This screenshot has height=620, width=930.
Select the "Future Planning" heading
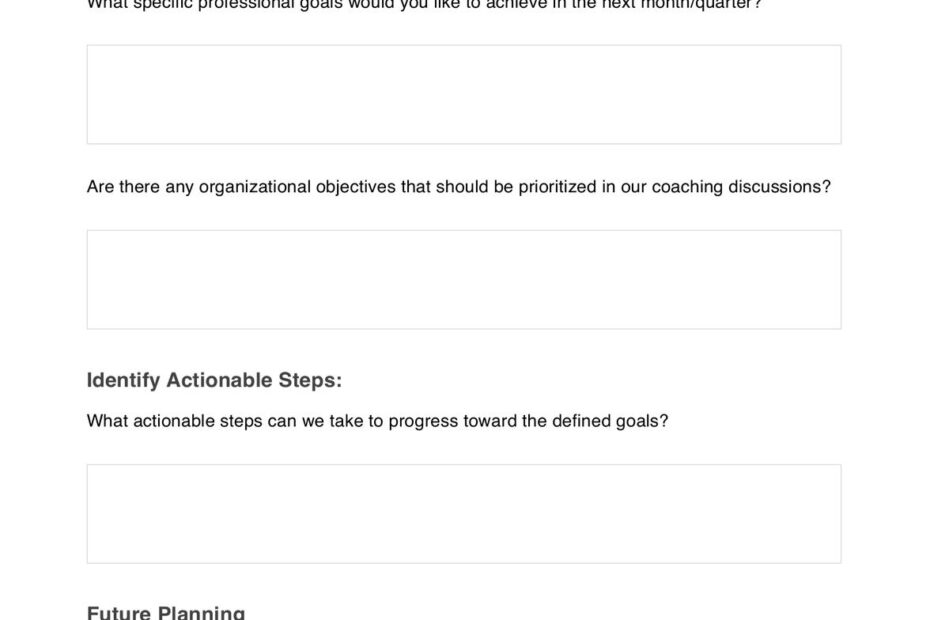[165, 612]
